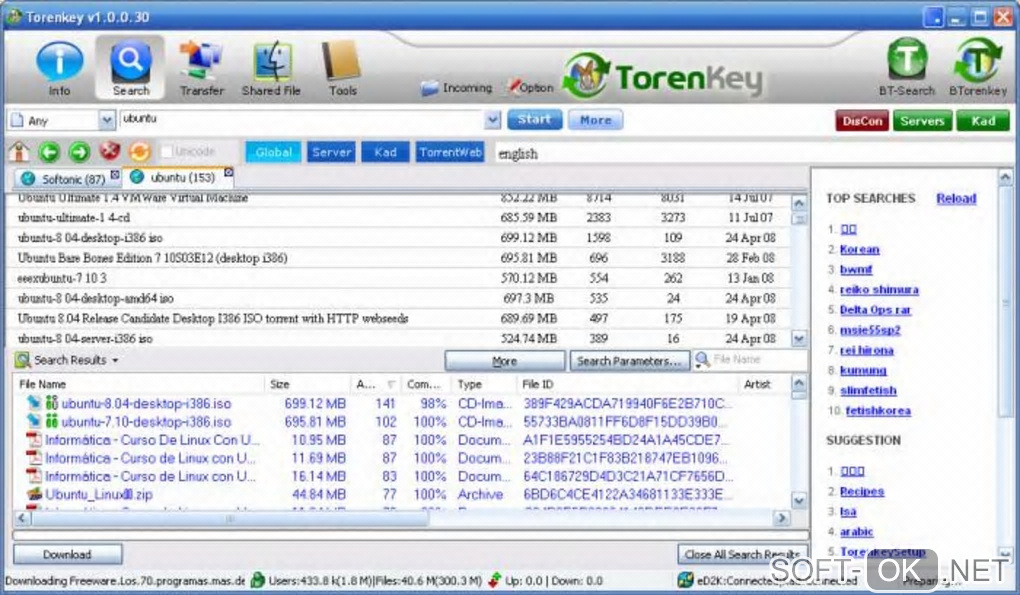Select the Kad search method
Screen dimensions: 1020x595
click(385, 152)
